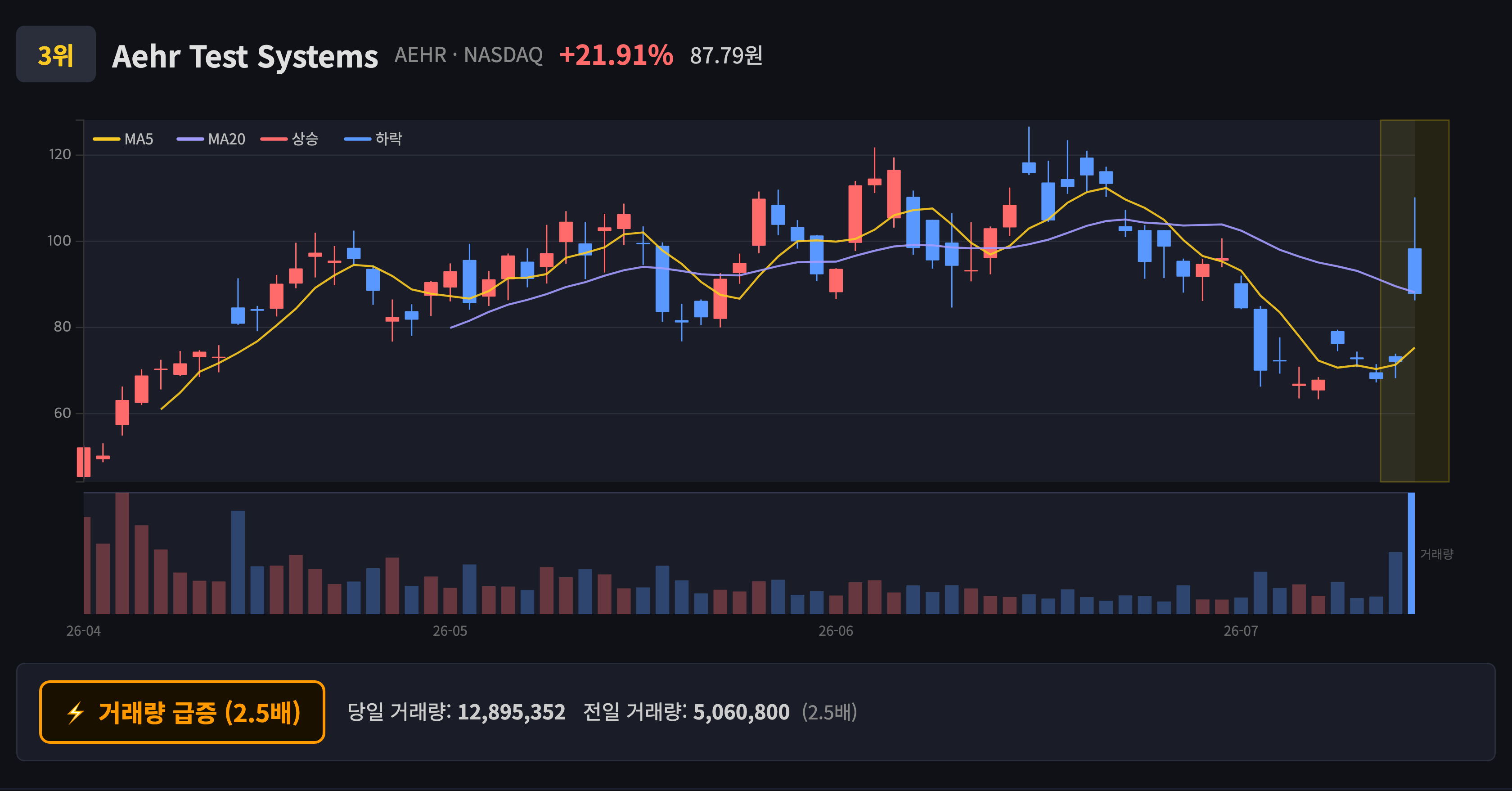Click the 87.79원 price
Image resolution: width=1512 pixels, height=791 pixels.
[x=726, y=56]
